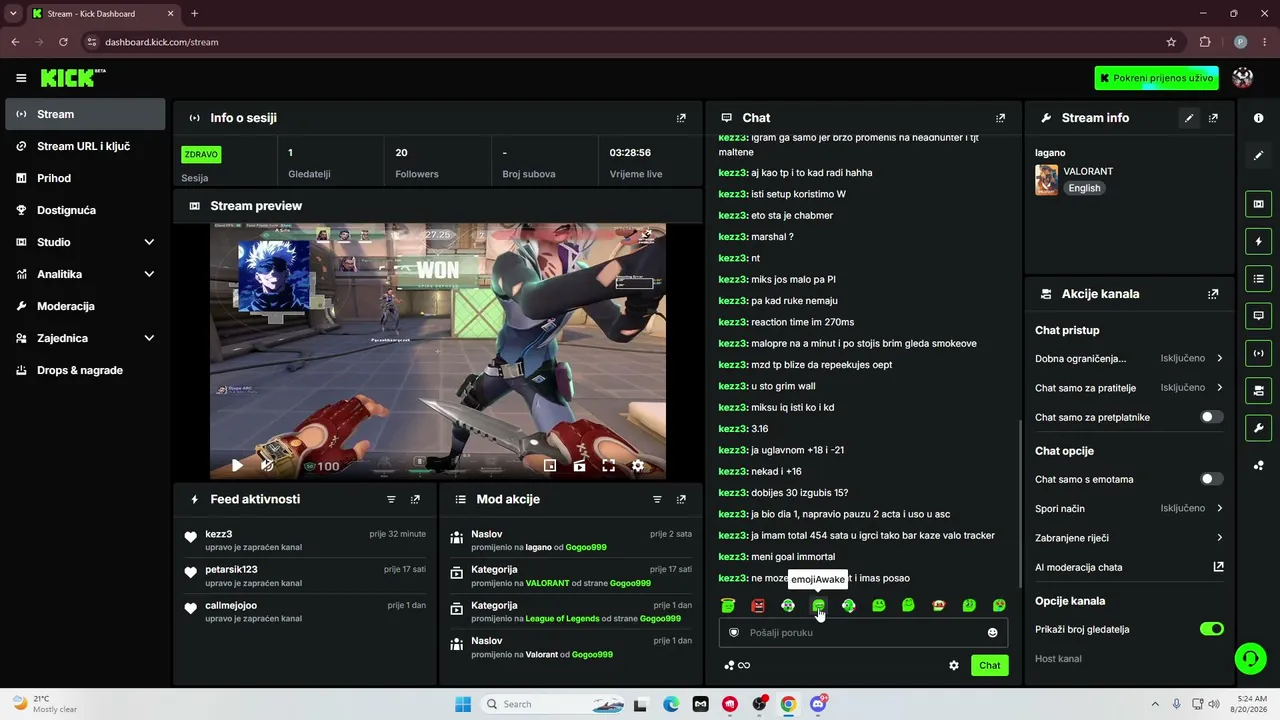The image size is (1280, 720).
Task: Pop out the Mod akcije panel
Action: (681, 499)
